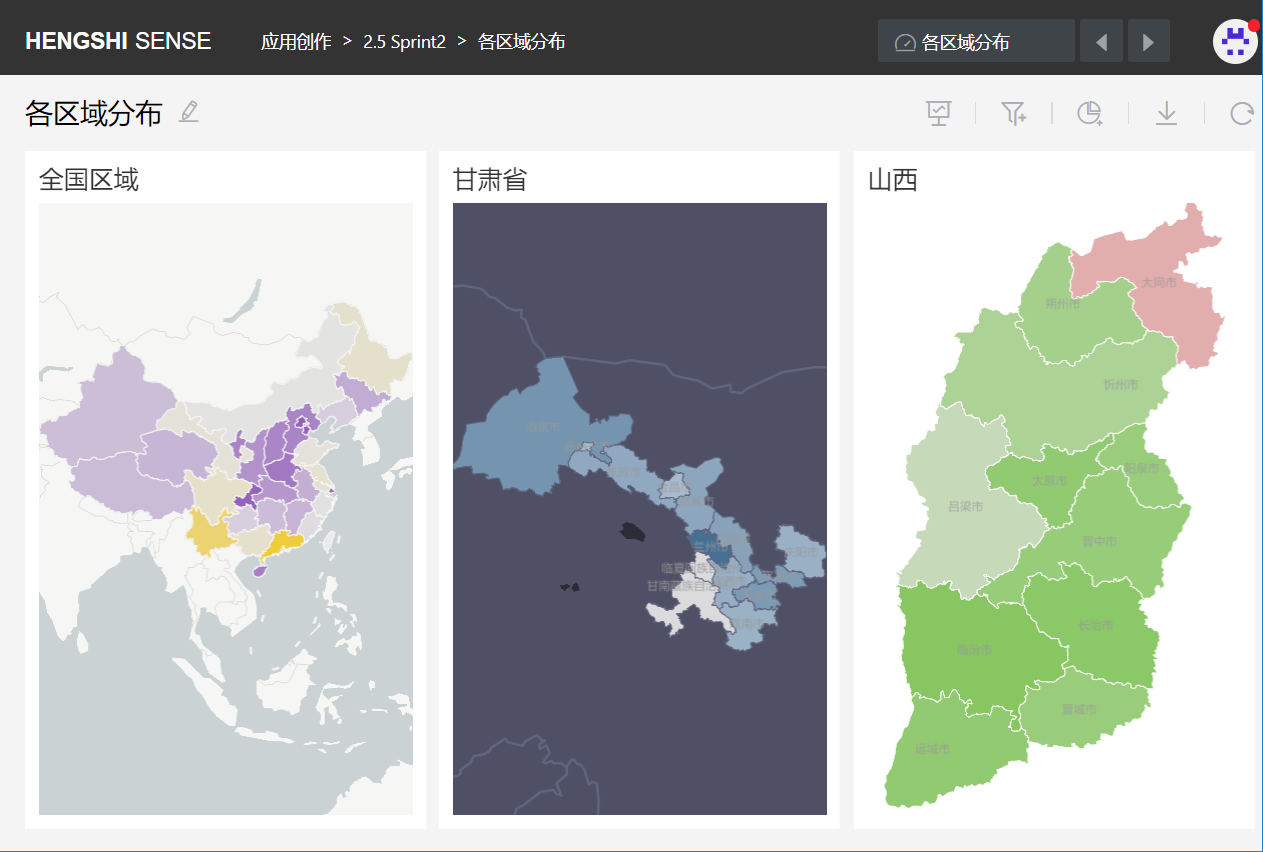This screenshot has height=852, width=1263.
Task: Select Qinghai province on the national map
Action: tap(178, 455)
